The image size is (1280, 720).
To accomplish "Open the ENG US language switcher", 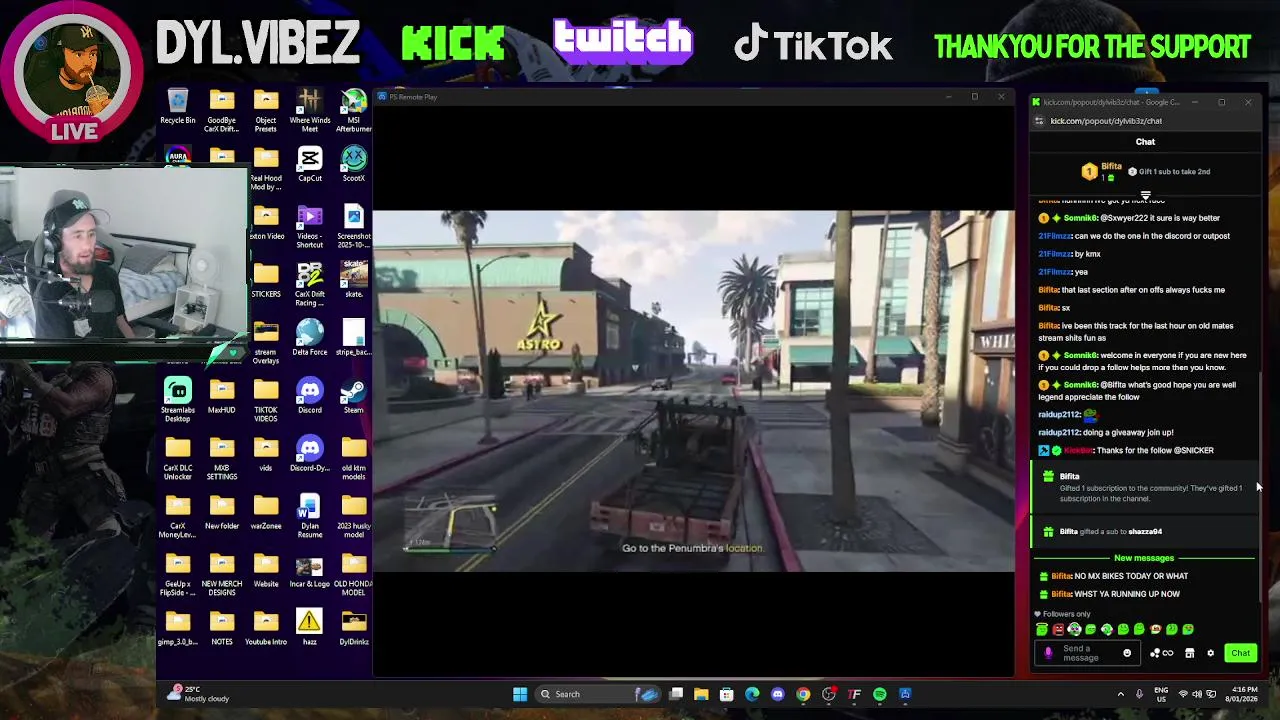I will click(1161, 694).
